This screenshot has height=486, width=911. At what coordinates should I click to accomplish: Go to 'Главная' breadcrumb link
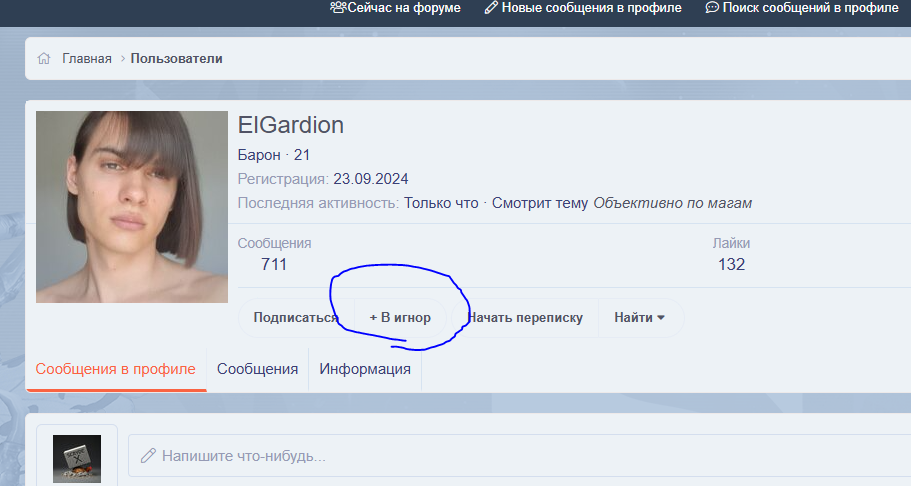point(86,59)
